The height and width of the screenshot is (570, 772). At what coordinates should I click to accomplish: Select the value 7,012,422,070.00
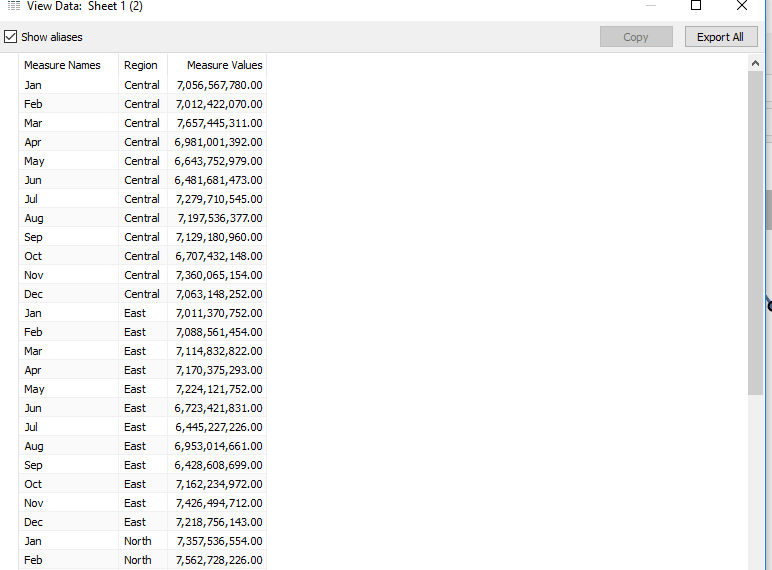[x=220, y=104]
